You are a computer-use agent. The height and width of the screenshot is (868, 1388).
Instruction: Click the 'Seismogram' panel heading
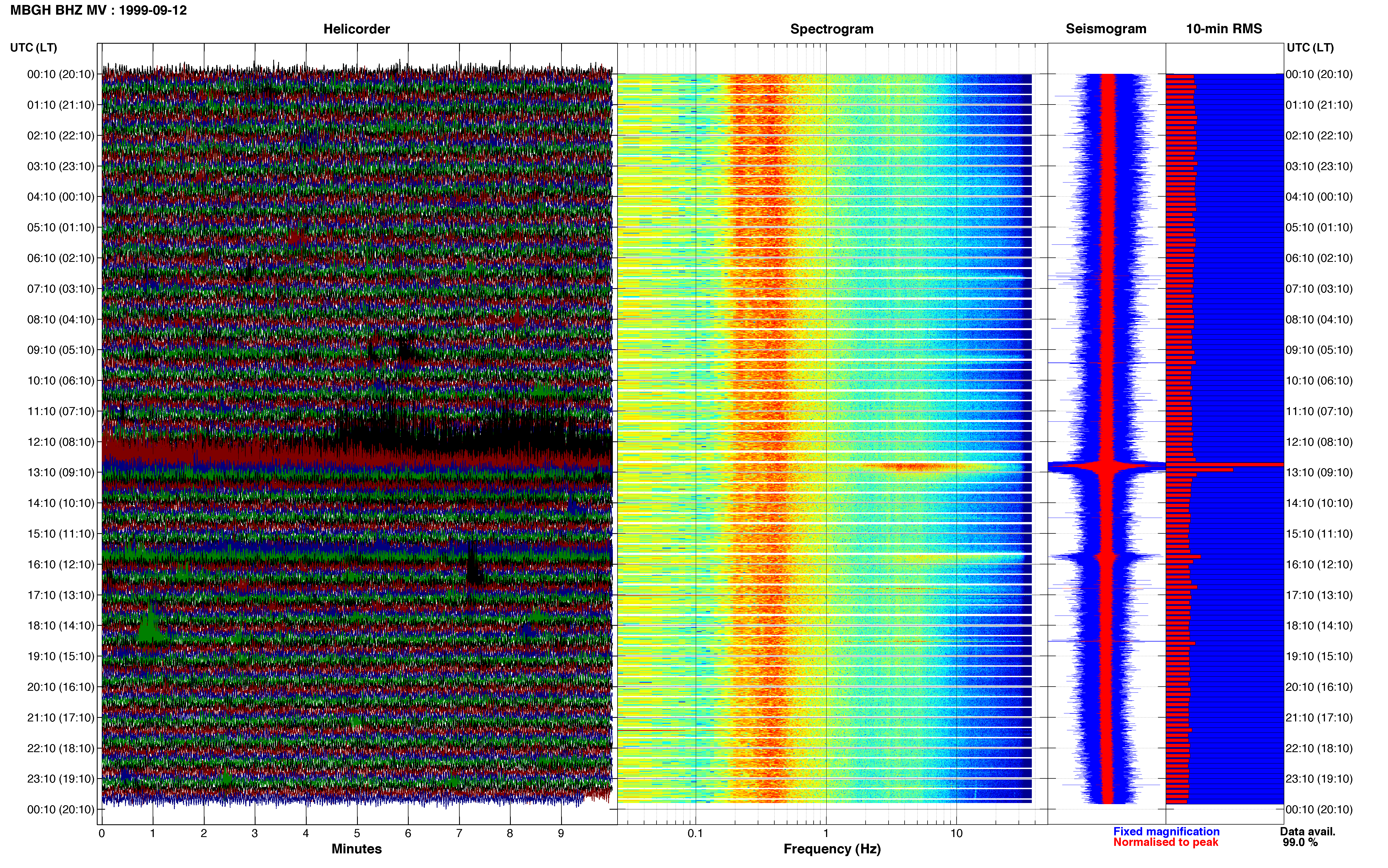point(1106,29)
